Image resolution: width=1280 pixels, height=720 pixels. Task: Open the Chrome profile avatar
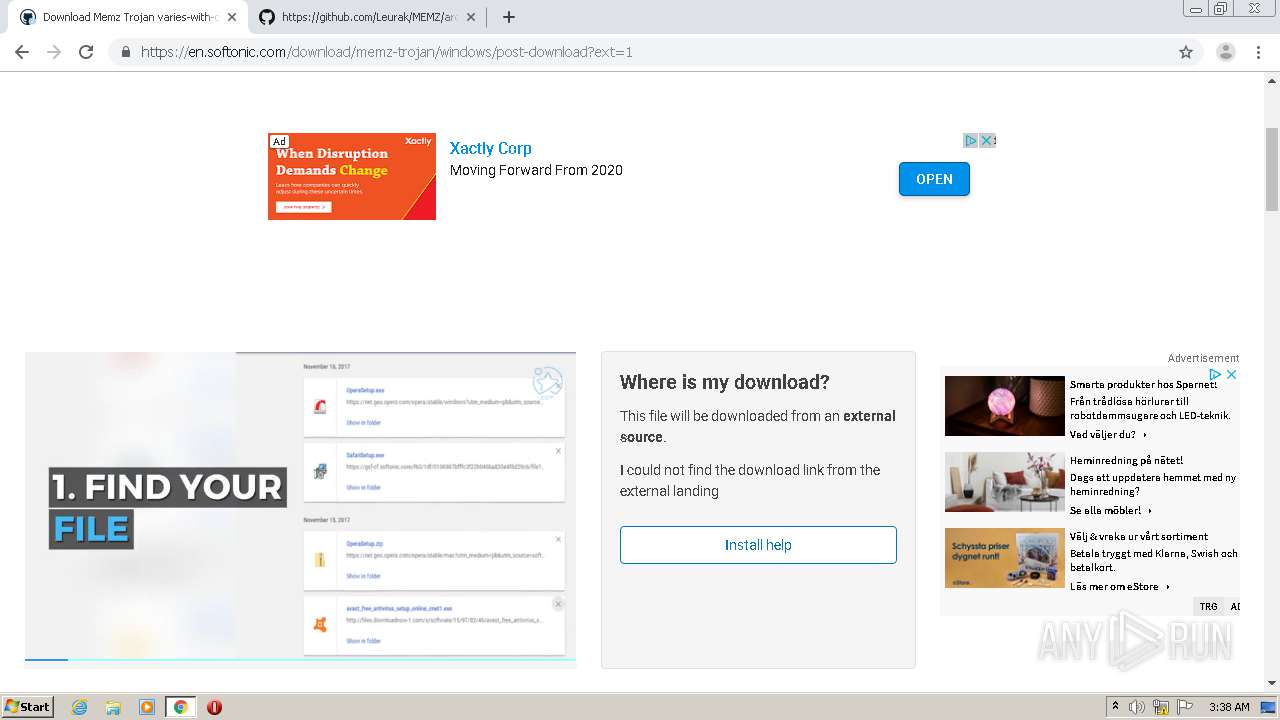pyautogui.click(x=1226, y=52)
